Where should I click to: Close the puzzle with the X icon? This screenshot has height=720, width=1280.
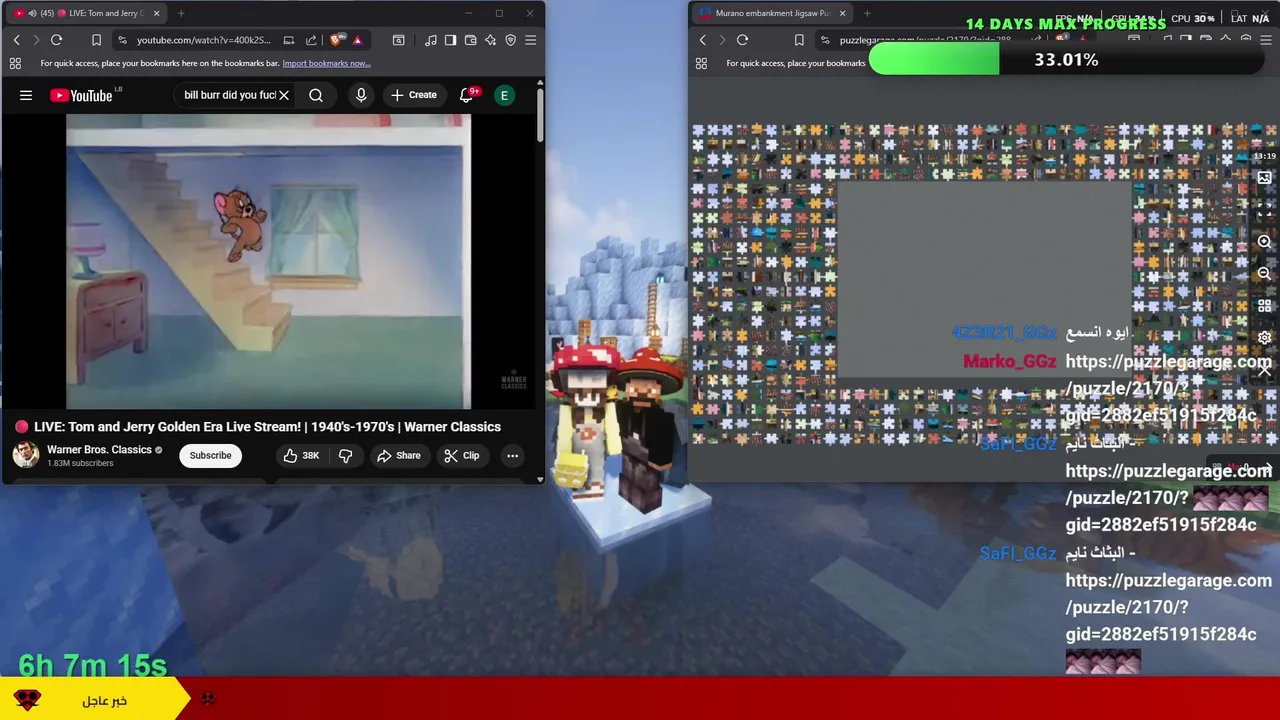click(1264, 370)
